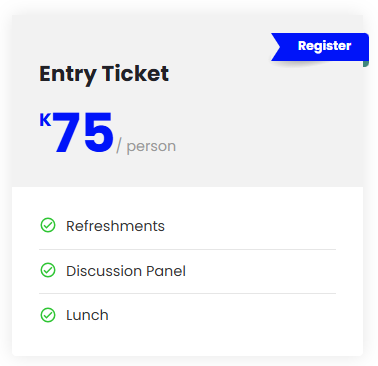Click the word Ticket in the card heading

135,73
